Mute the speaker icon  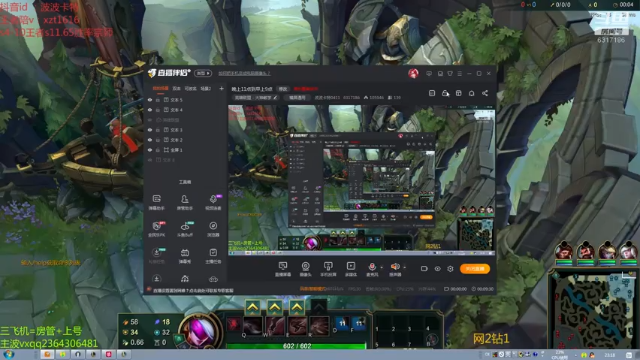[395, 267]
